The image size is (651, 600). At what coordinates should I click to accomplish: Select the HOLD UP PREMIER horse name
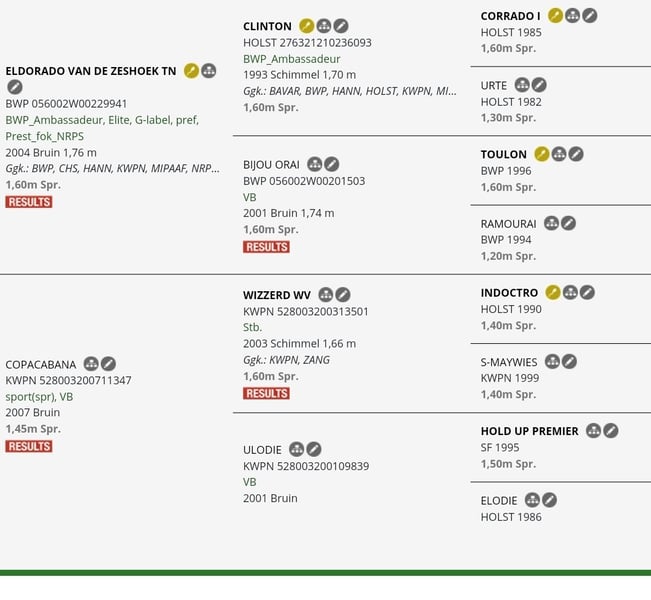point(529,431)
